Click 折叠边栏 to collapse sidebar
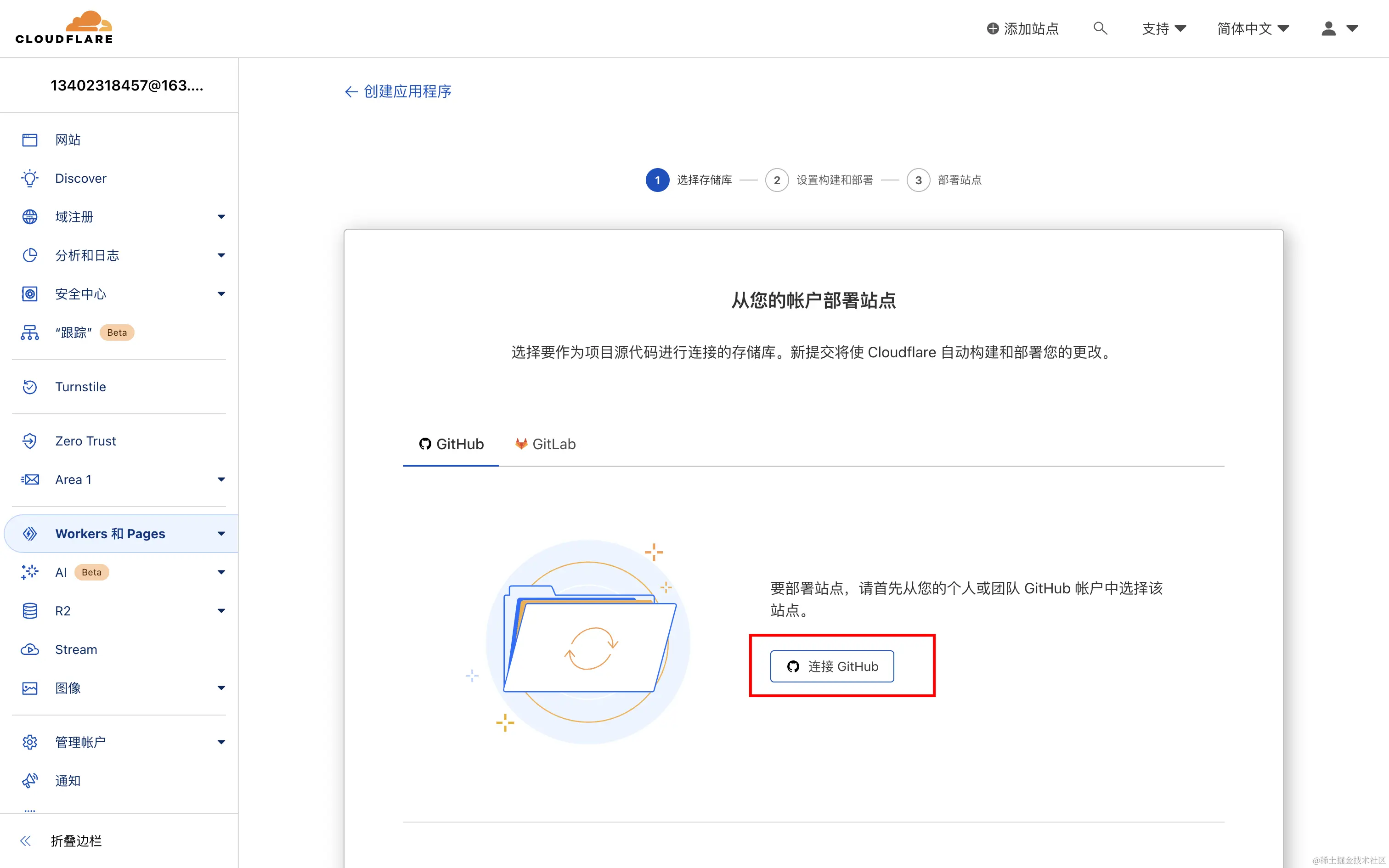The height and width of the screenshot is (868, 1389). click(x=76, y=841)
